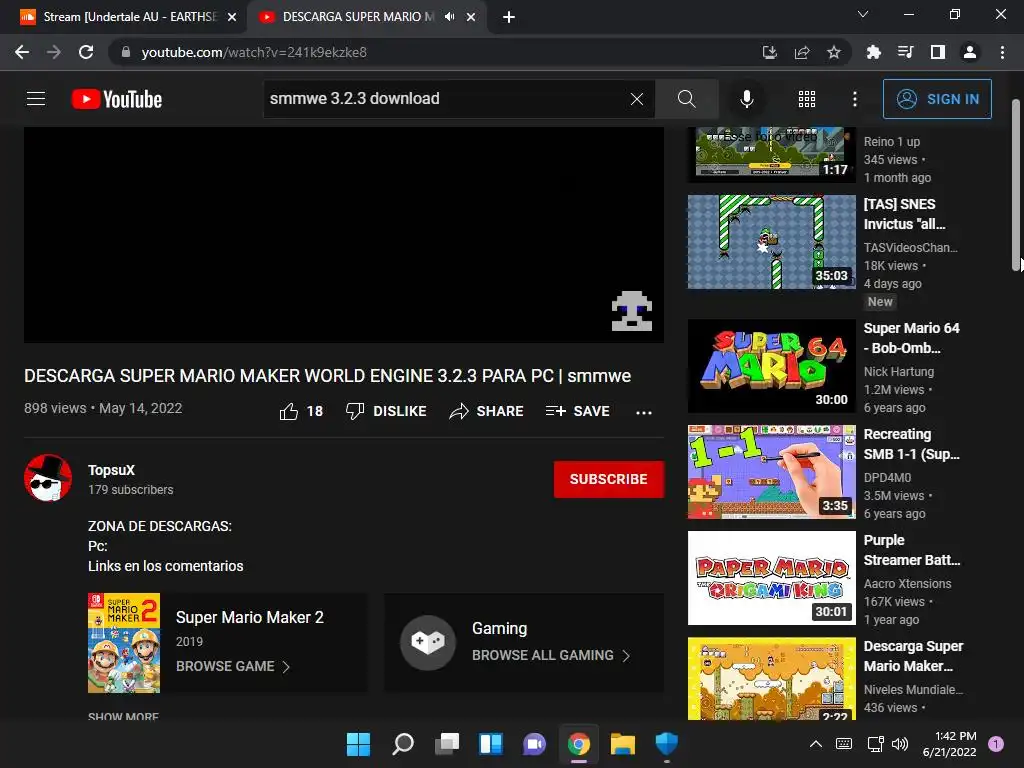Image resolution: width=1024 pixels, height=768 pixels.
Task: Open TopsuX channel avatar
Action: point(48,478)
